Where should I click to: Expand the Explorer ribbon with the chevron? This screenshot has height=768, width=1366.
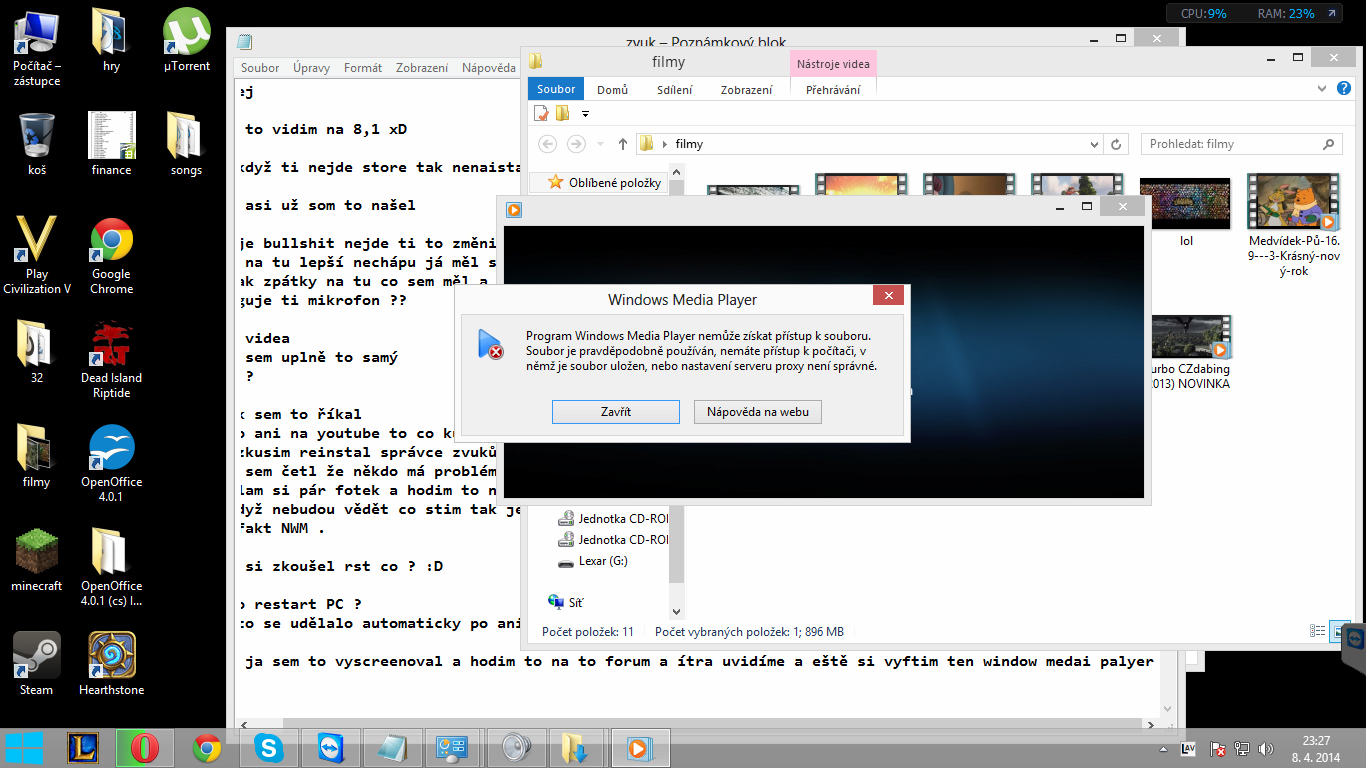[x=1322, y=89]
